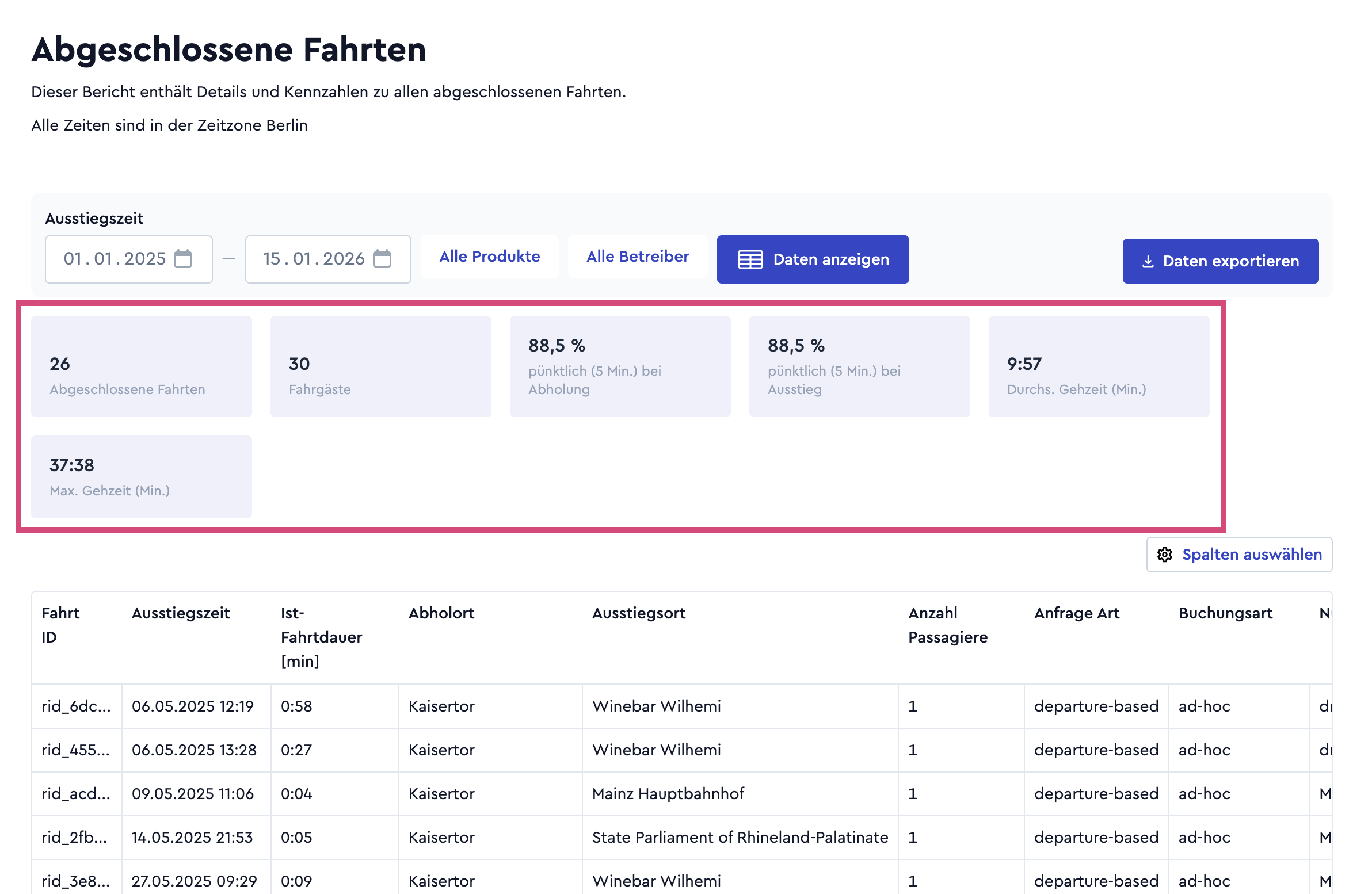Click the 06.05.2025 13:28 exit time cell
1372x894 pixels.
[x=196, y=750]
